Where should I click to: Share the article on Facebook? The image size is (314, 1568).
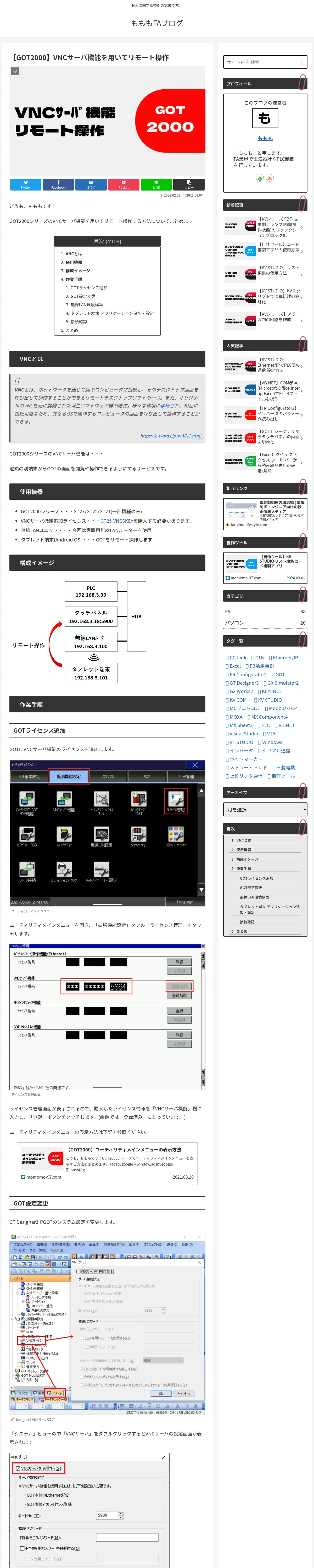pos(59,185)
